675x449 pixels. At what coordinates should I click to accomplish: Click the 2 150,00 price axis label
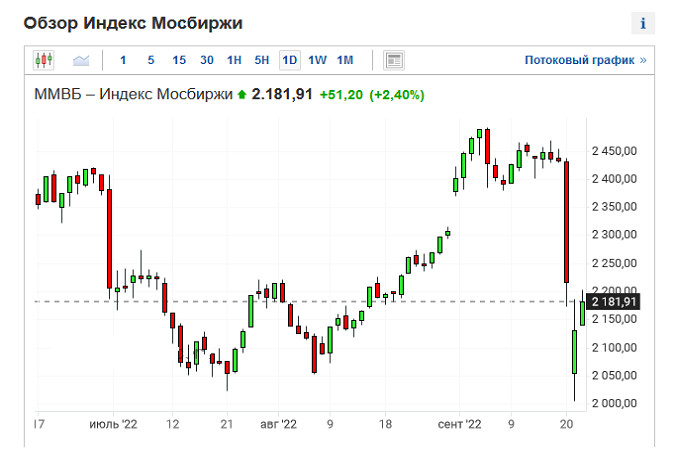click(614, 319)
